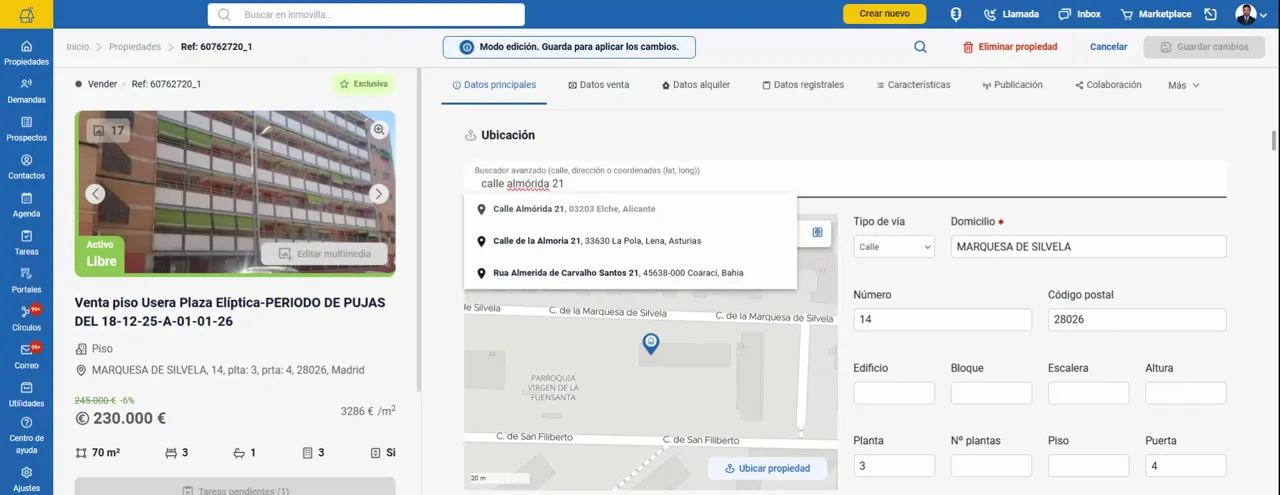Click the Domicilio input field
Viewport: 1280px width, 495px height.
[x=1088, y=246]
